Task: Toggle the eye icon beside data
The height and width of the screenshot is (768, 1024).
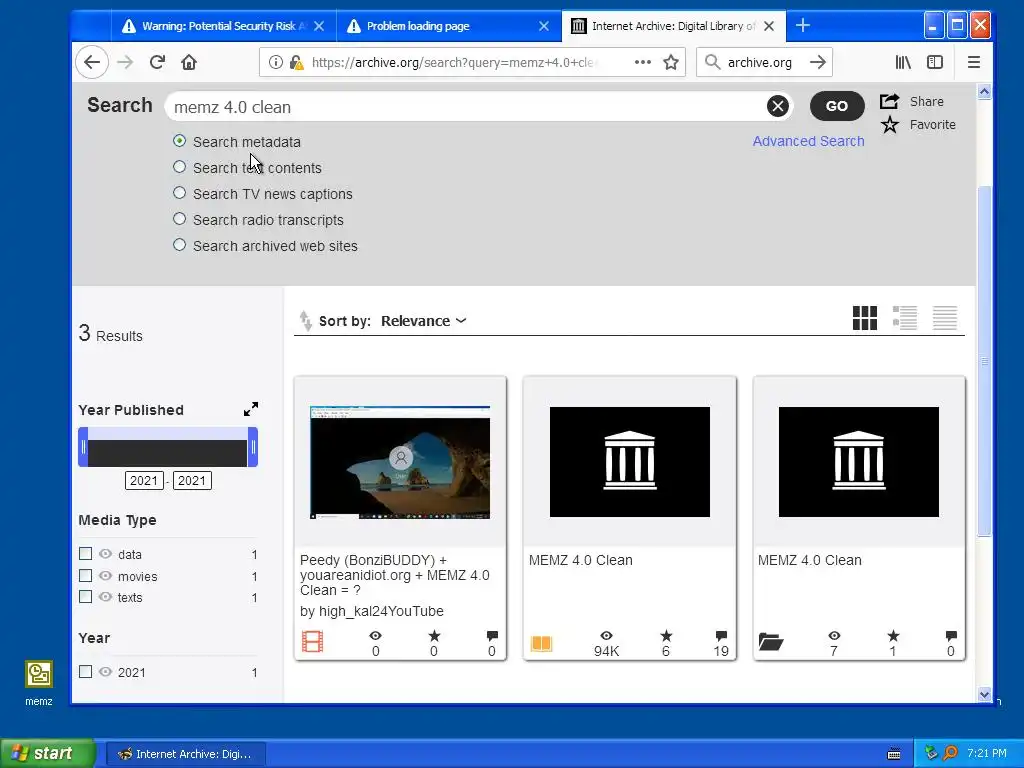Action: click(105, 554)
